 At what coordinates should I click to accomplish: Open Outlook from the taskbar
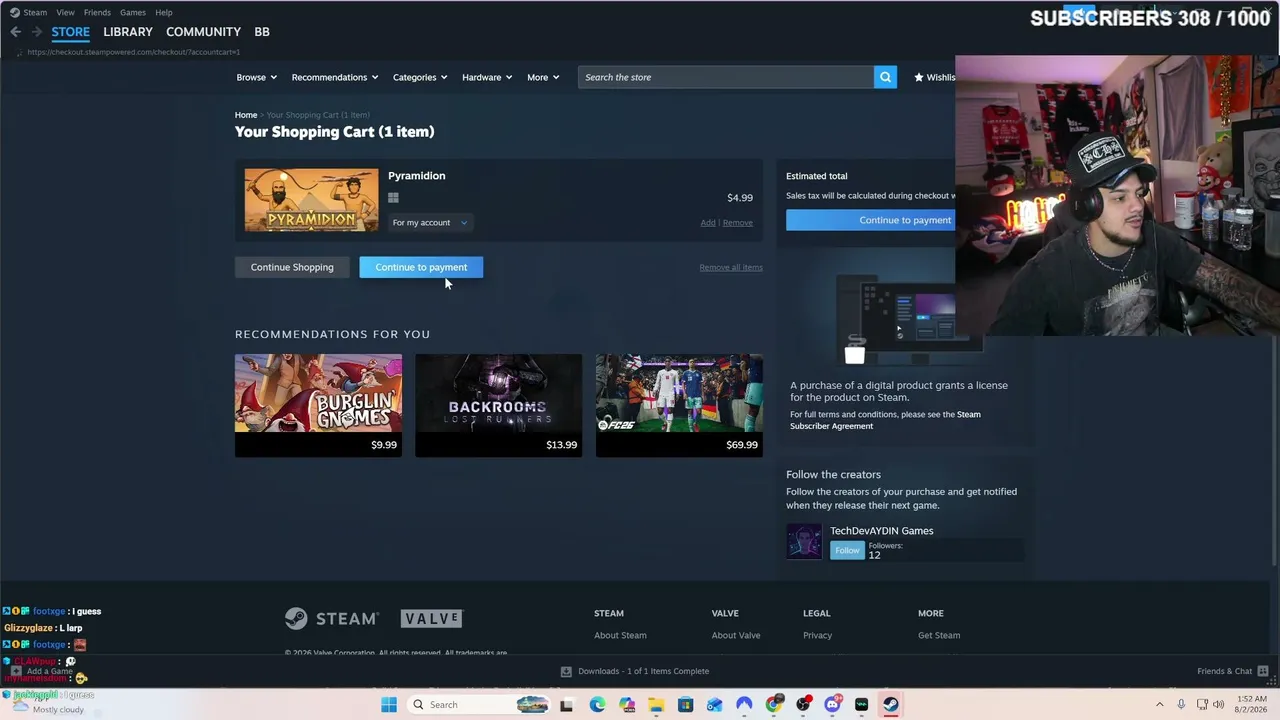pyautogui.click(x=714, y=704)
